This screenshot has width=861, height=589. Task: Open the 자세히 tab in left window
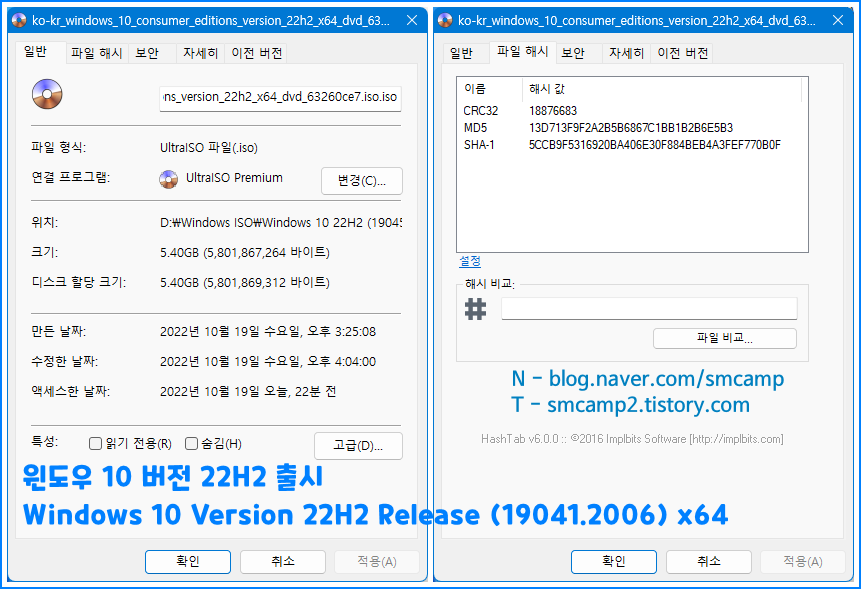[200, 53]
